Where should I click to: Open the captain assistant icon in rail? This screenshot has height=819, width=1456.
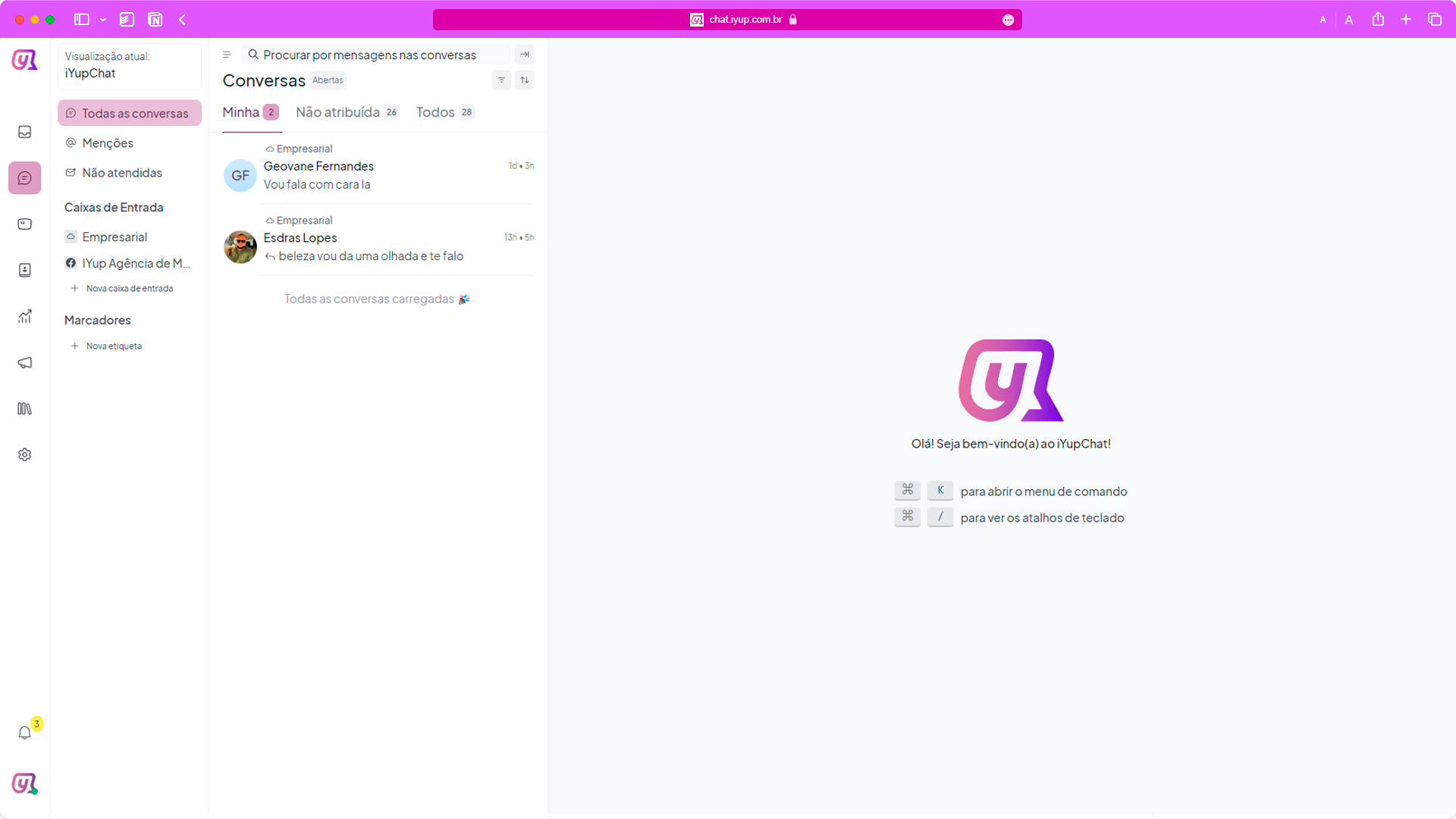pos(24,224)
